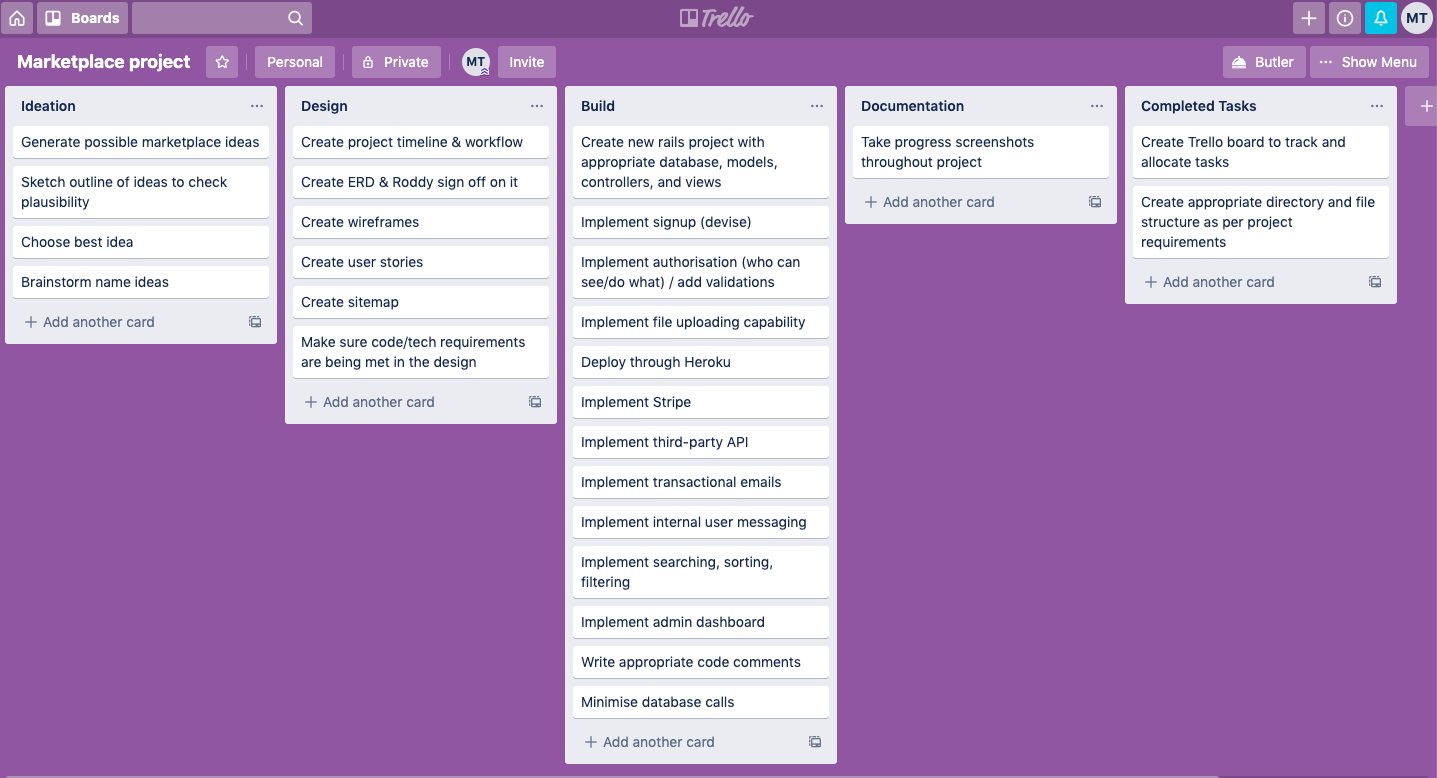1437x778 pixels.
Task: Click the Invite button
Action: point(527,62)
